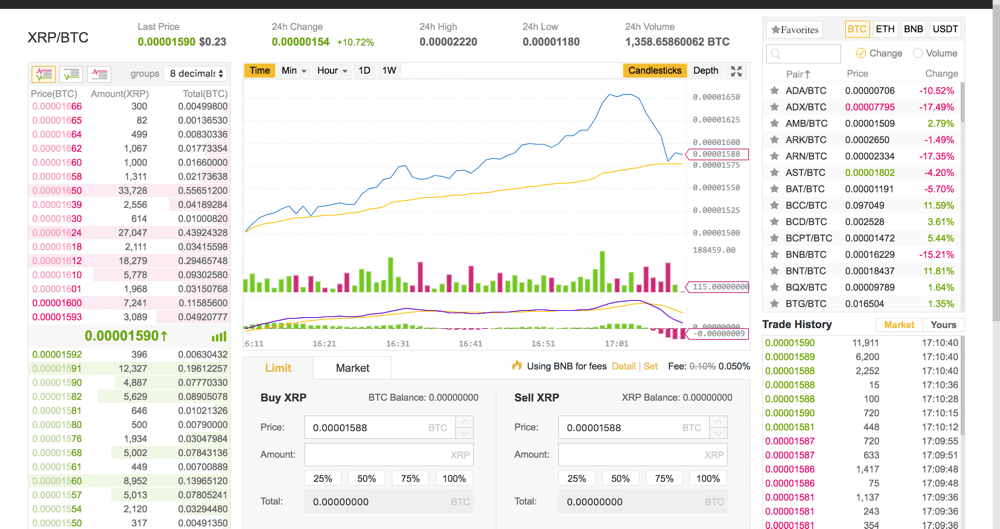Expand the chart to fullscreen
The image size is (1000, 529).
(736, 71)
